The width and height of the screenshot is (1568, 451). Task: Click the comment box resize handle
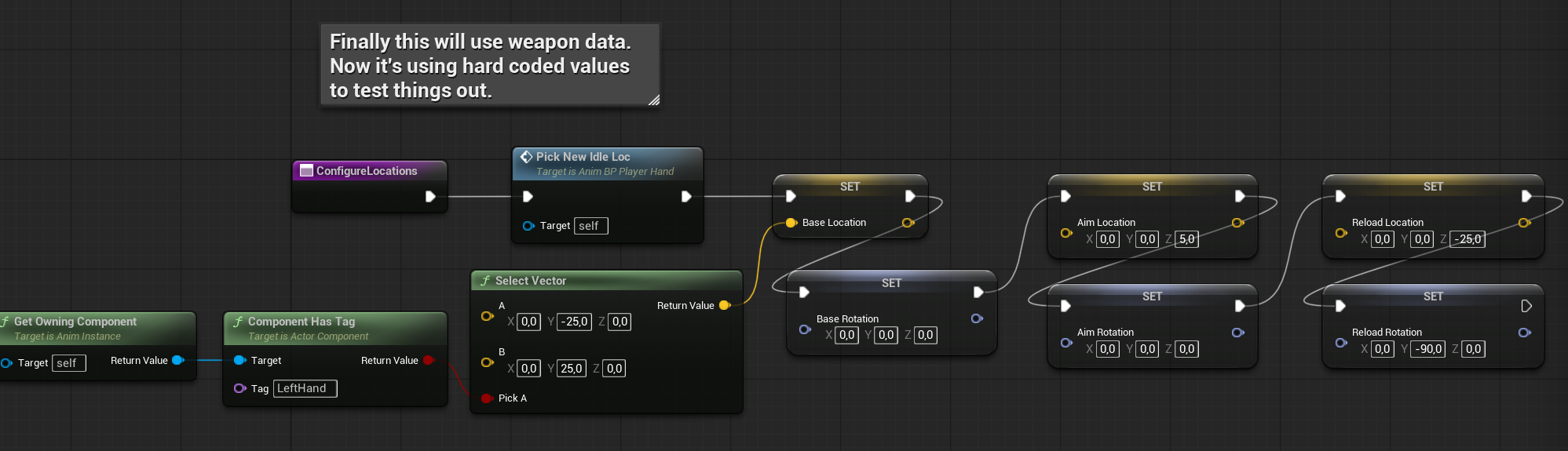(653, 100)
